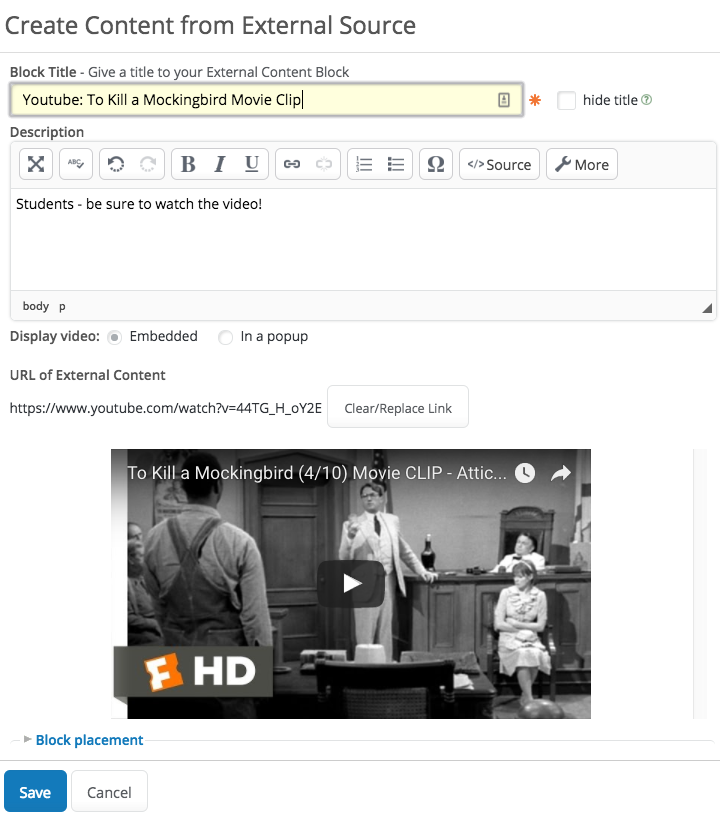Click the YouTube URL text
720x819 pixels.
(166, 408)
